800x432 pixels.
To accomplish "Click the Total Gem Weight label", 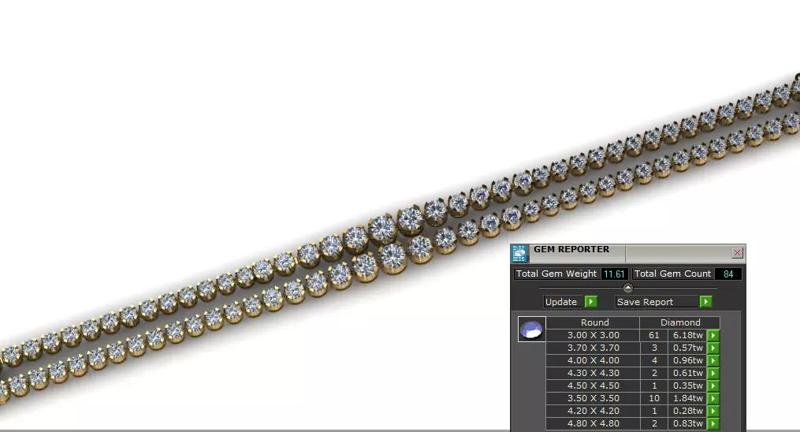I will tap(556, 274).
